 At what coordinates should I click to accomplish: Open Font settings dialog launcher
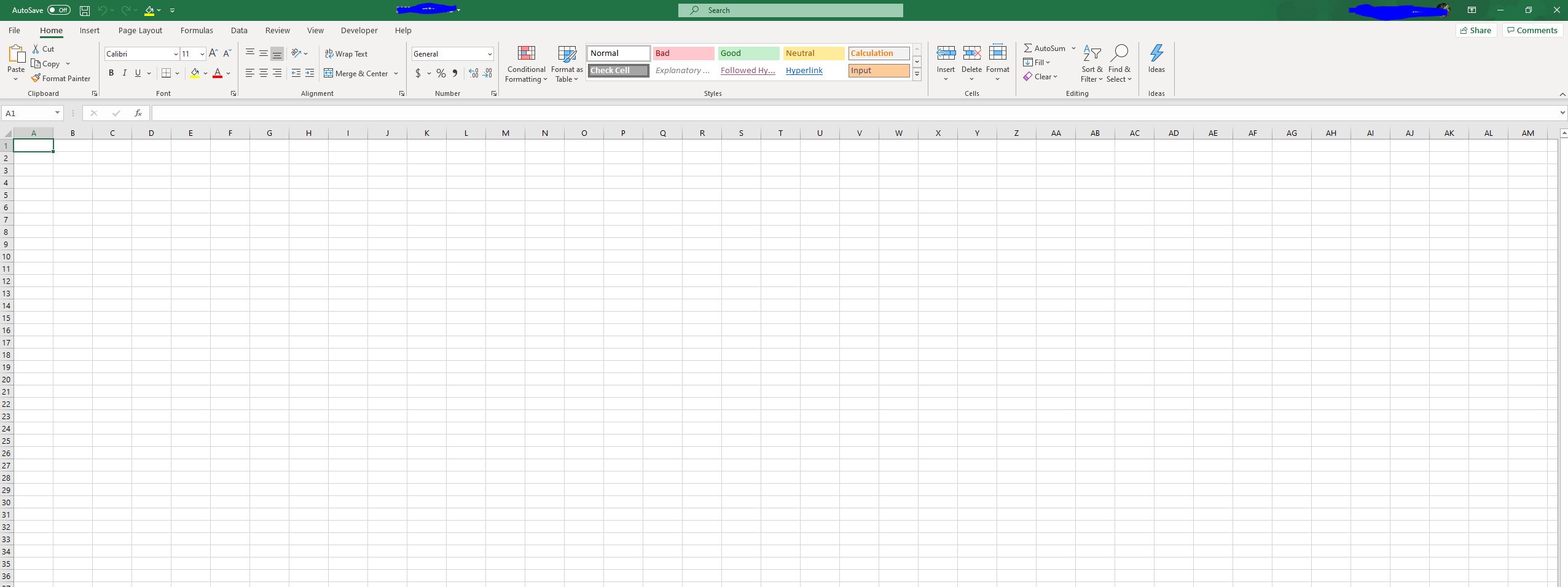233,93
